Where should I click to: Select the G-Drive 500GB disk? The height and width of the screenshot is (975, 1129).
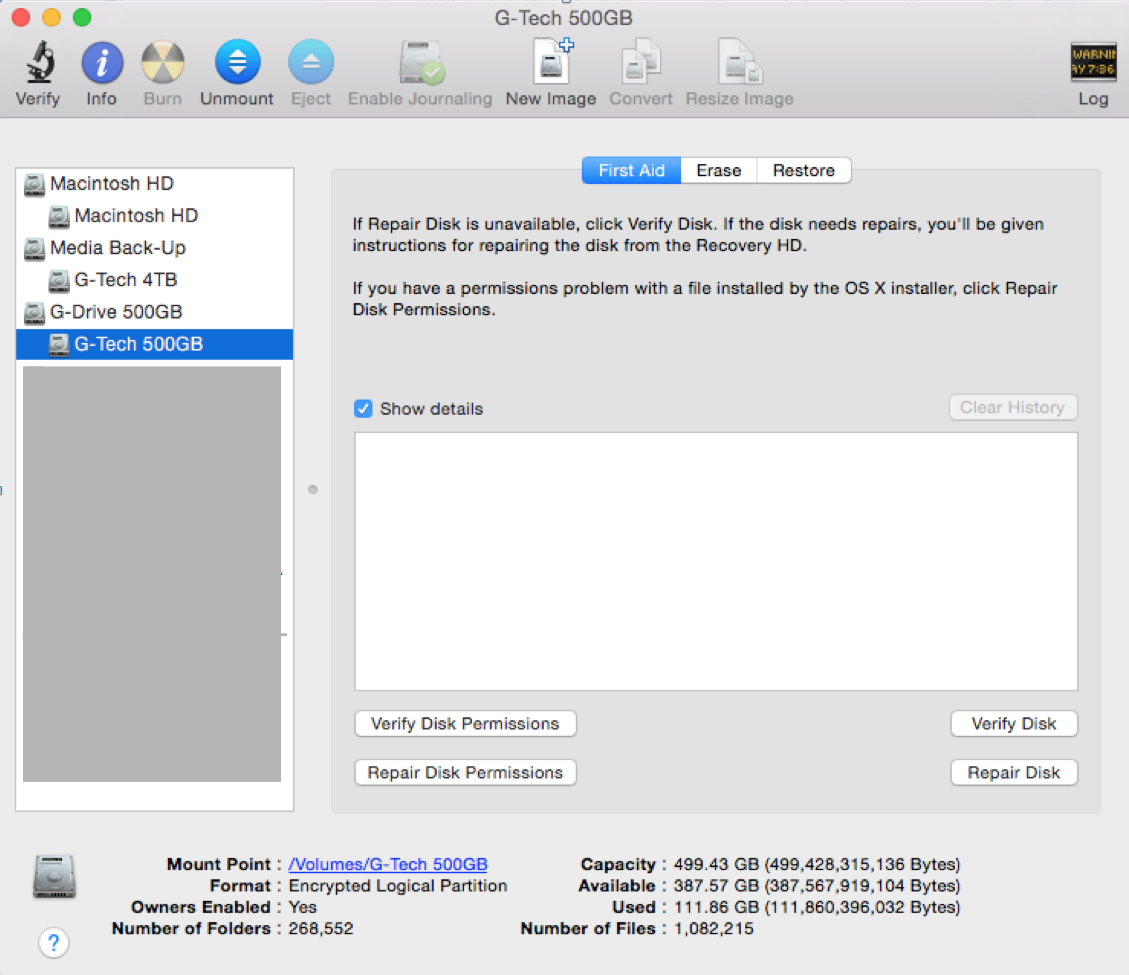[x=154, y=312]
